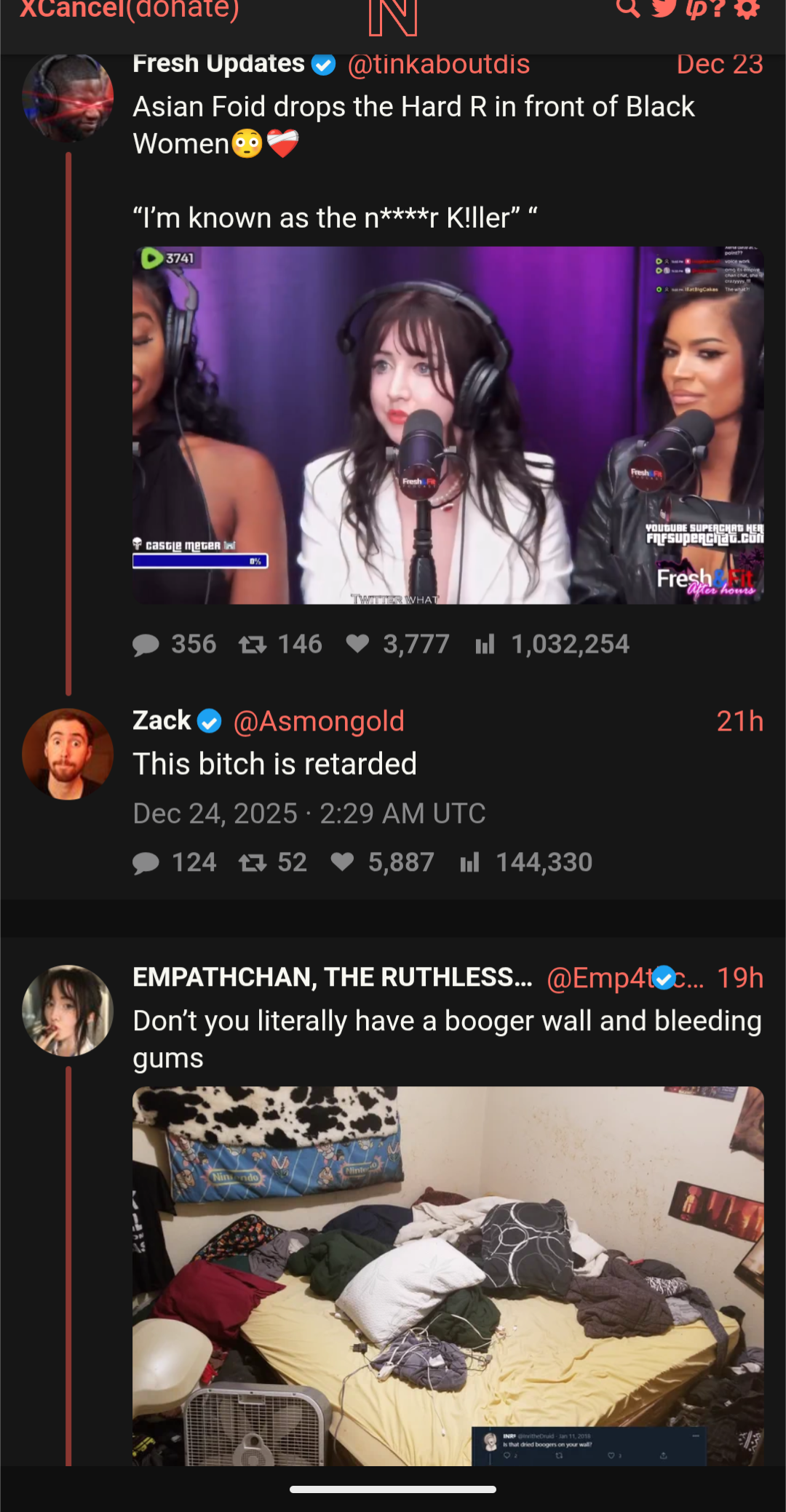Open the @tinkaboutdis profile link
This screenshot has width=786, height=1512.
[x=439, y=64]
